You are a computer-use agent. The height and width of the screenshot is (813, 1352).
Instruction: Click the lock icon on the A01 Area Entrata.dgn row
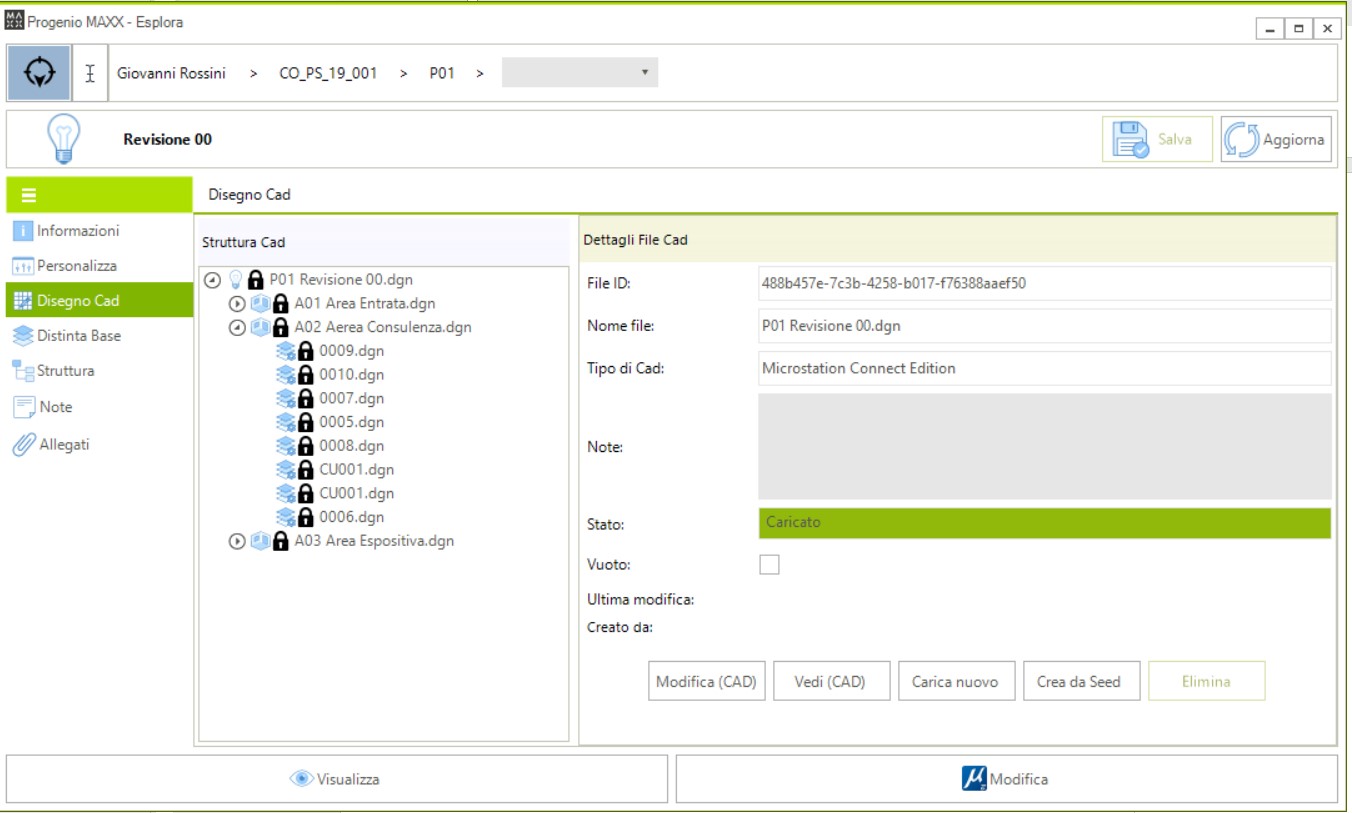coord(281,303)
